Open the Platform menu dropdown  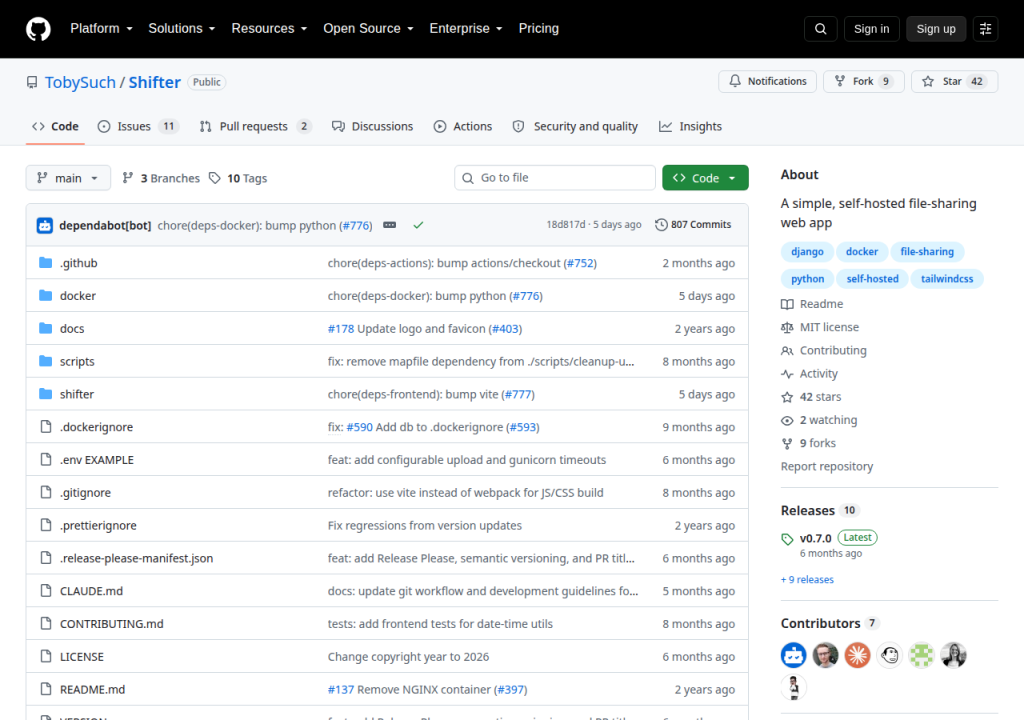click(101, 29)
